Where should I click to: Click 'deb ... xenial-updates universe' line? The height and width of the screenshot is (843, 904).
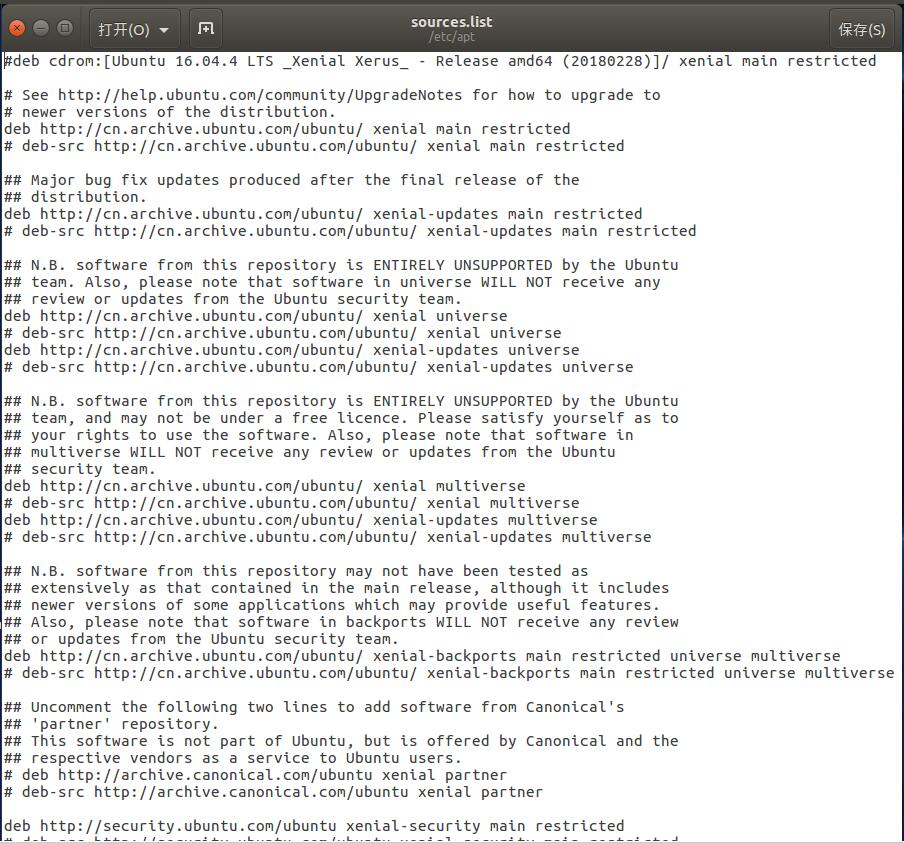click(x=292, y=350)
